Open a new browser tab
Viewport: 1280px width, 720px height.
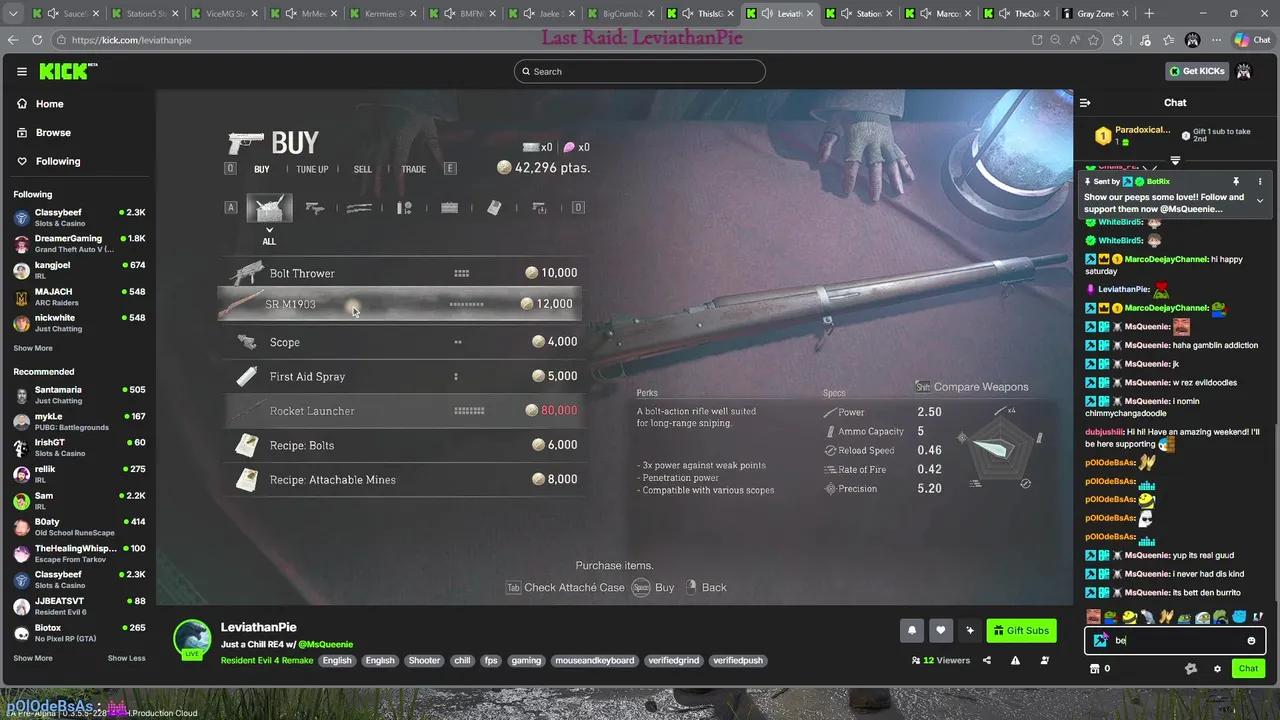(1149, 14)
